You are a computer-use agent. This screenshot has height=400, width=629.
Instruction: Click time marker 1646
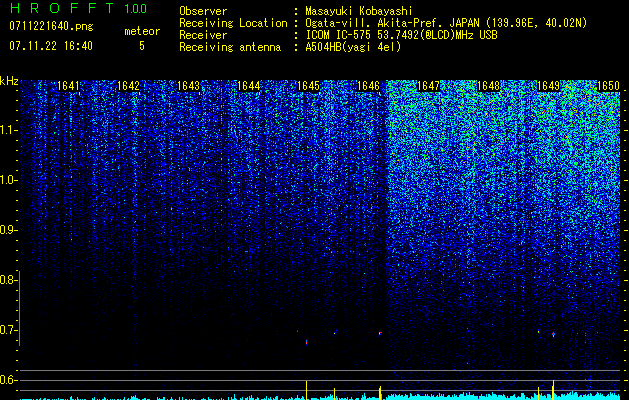[x=368, y=86]
